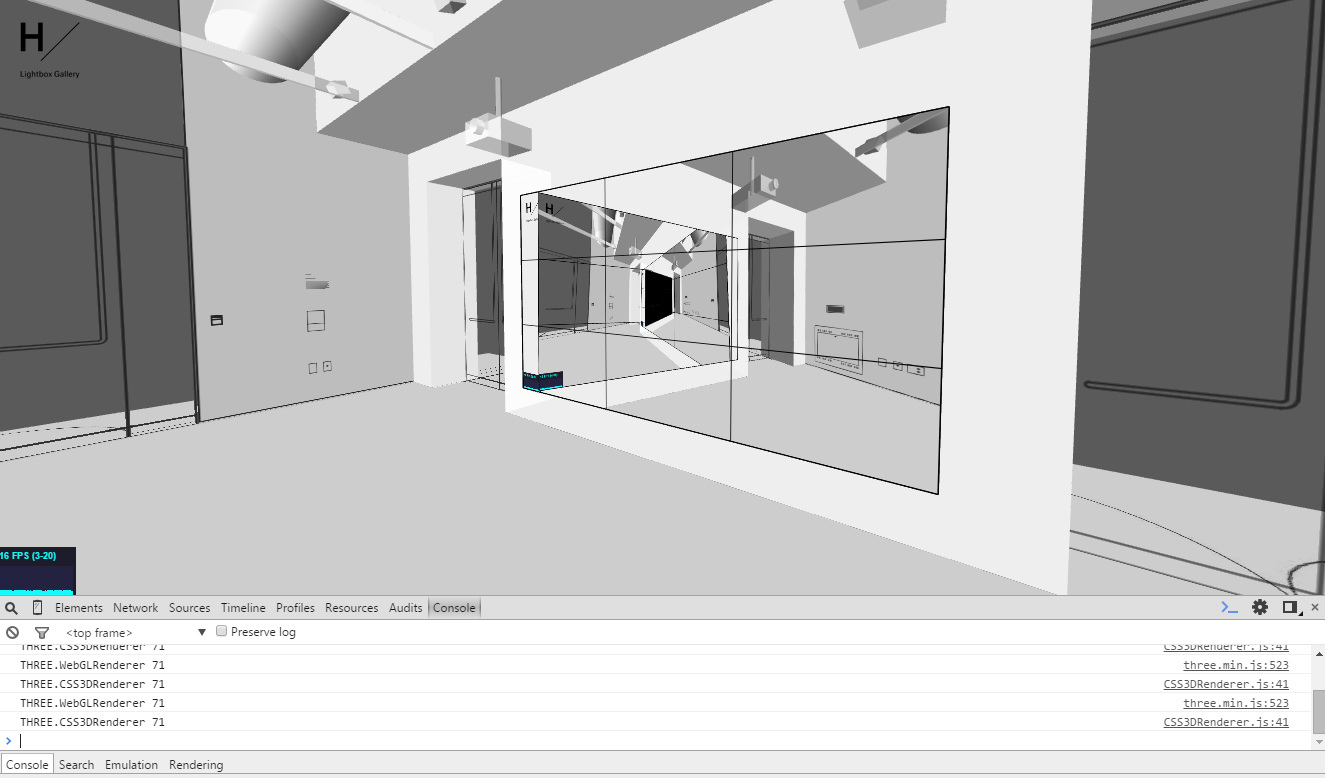Viewport: 1325px width, 778px height.
Task: Toggle the console filter funnel
Action: pyautogui.click(x=41, y=632)
